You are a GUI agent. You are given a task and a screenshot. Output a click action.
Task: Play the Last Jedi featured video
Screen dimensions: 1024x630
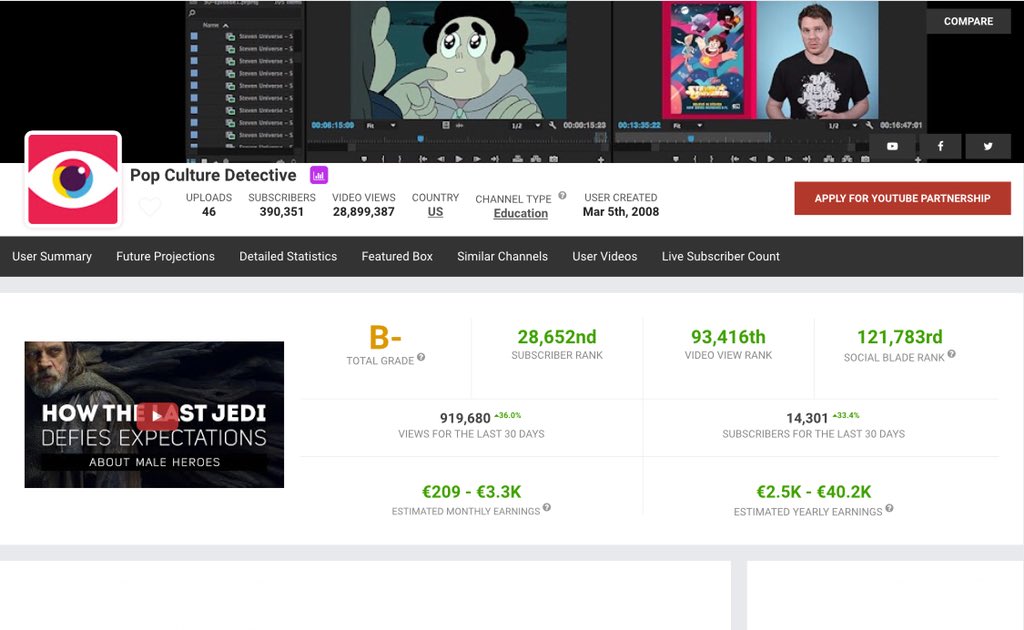tap(157, 416)
